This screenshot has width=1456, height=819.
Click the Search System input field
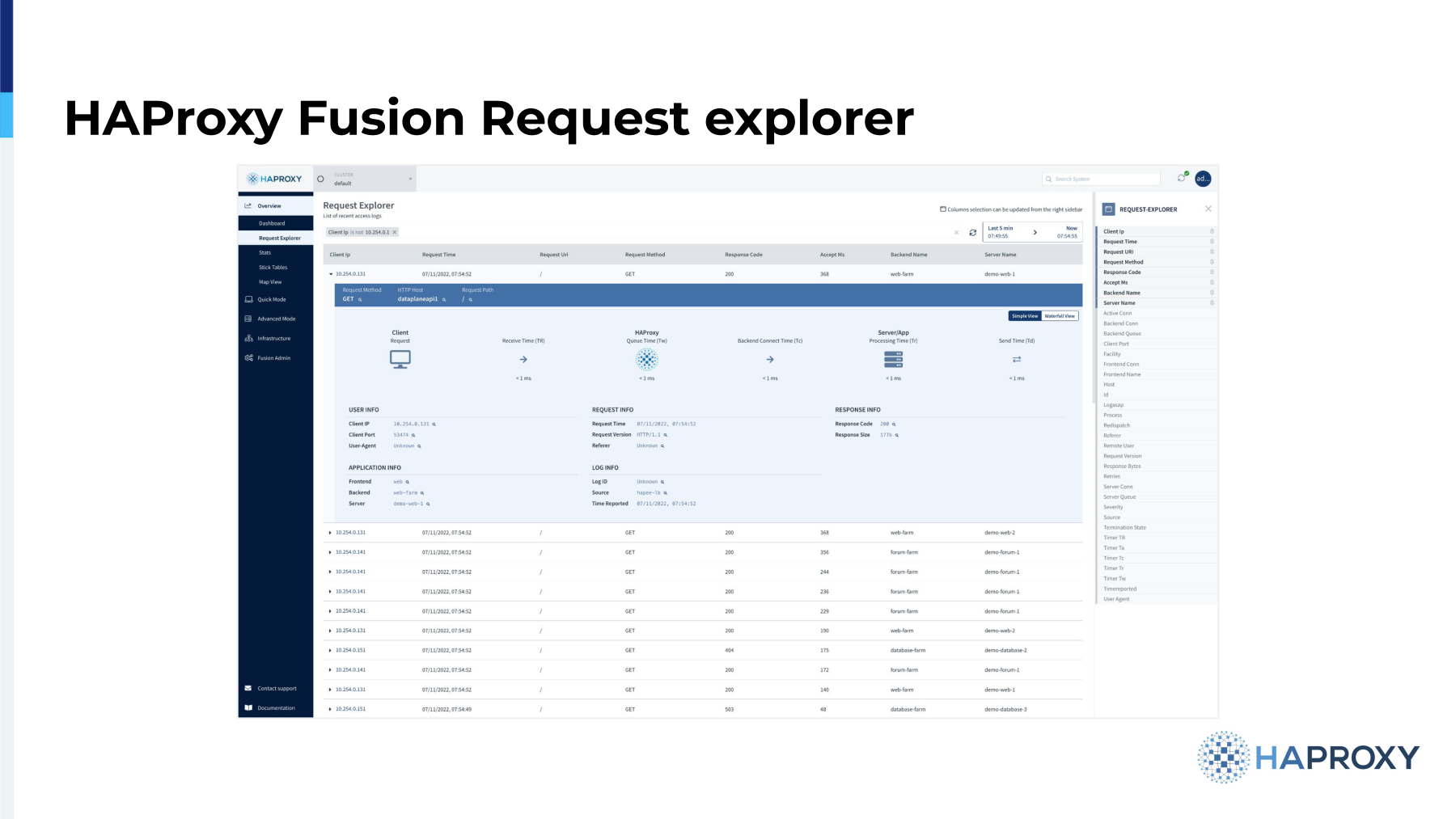[1102, 179]
